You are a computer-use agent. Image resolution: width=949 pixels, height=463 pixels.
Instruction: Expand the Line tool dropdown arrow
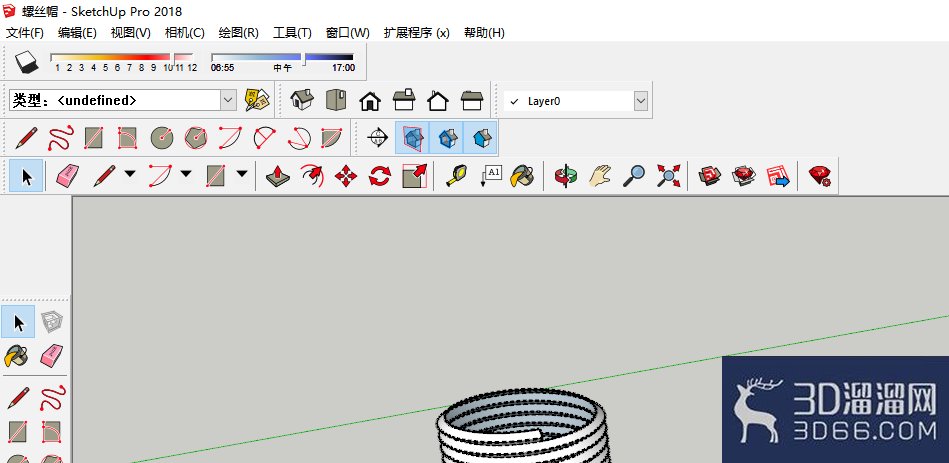click(x=130, y=174)
